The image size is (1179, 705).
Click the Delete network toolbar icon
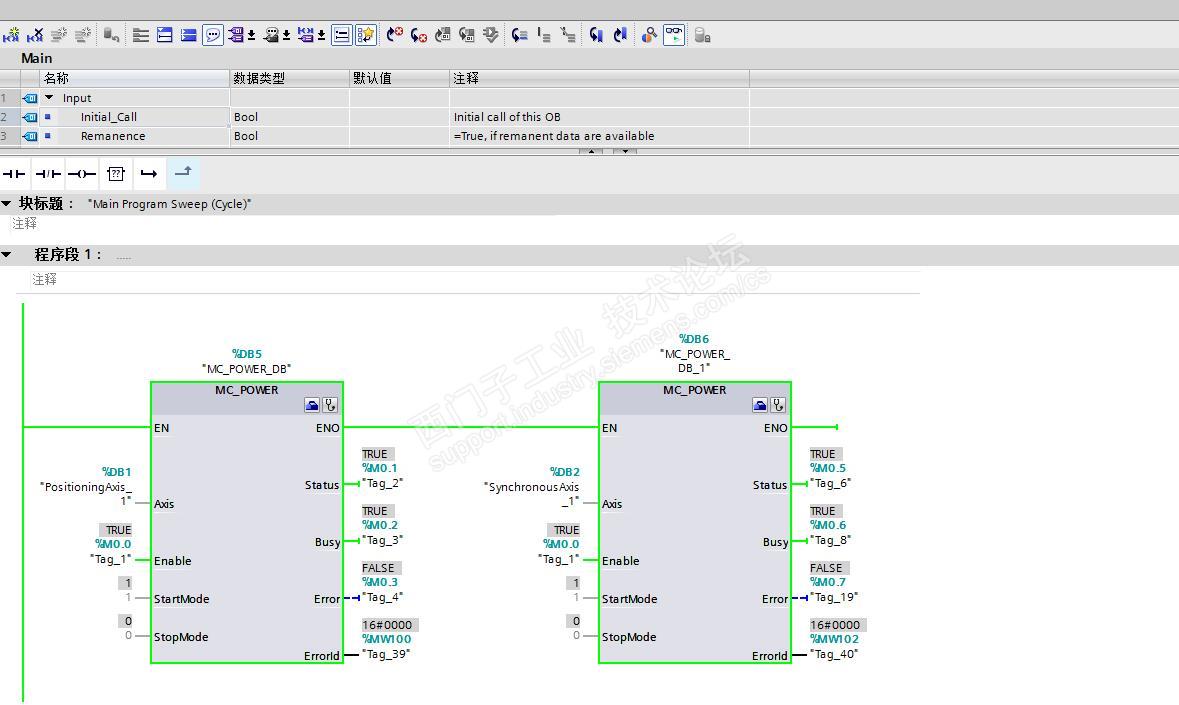click(x=35, y=35)
